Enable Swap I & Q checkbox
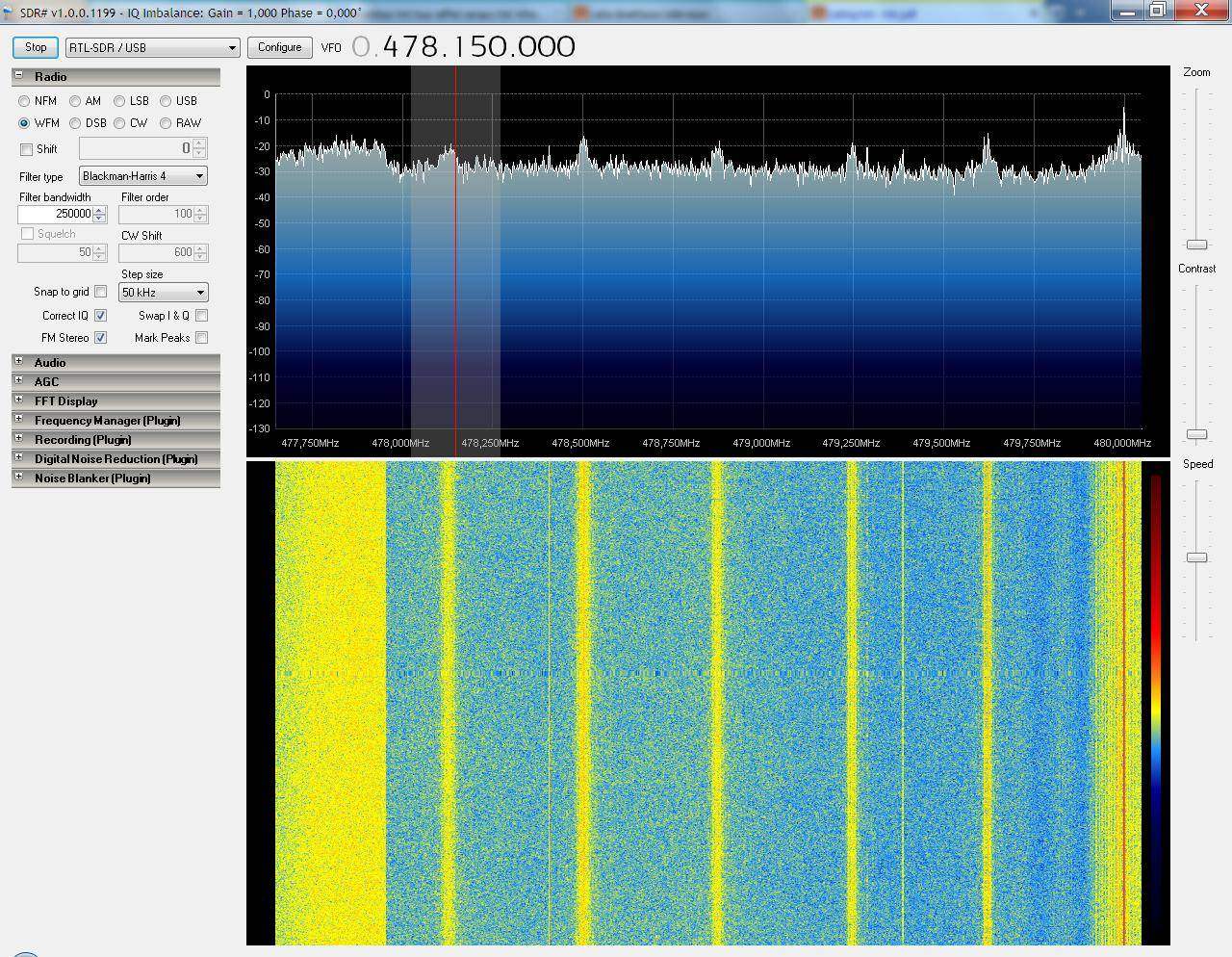The width and height of the screenshot is (1232, 957). 201,316
